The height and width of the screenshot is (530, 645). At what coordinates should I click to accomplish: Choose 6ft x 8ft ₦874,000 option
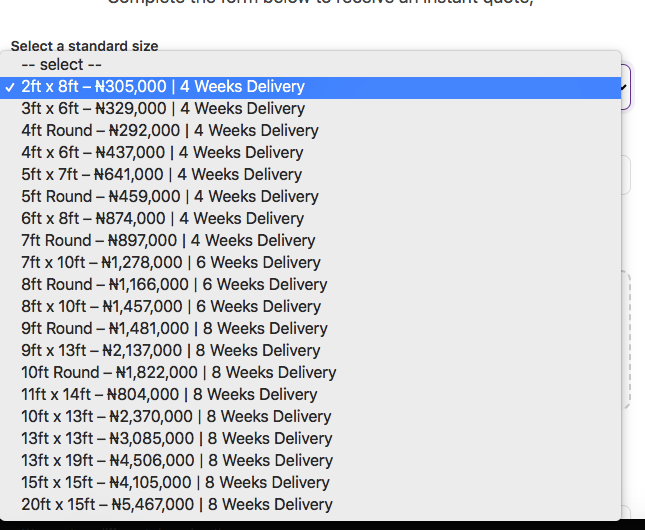[163, 219]
